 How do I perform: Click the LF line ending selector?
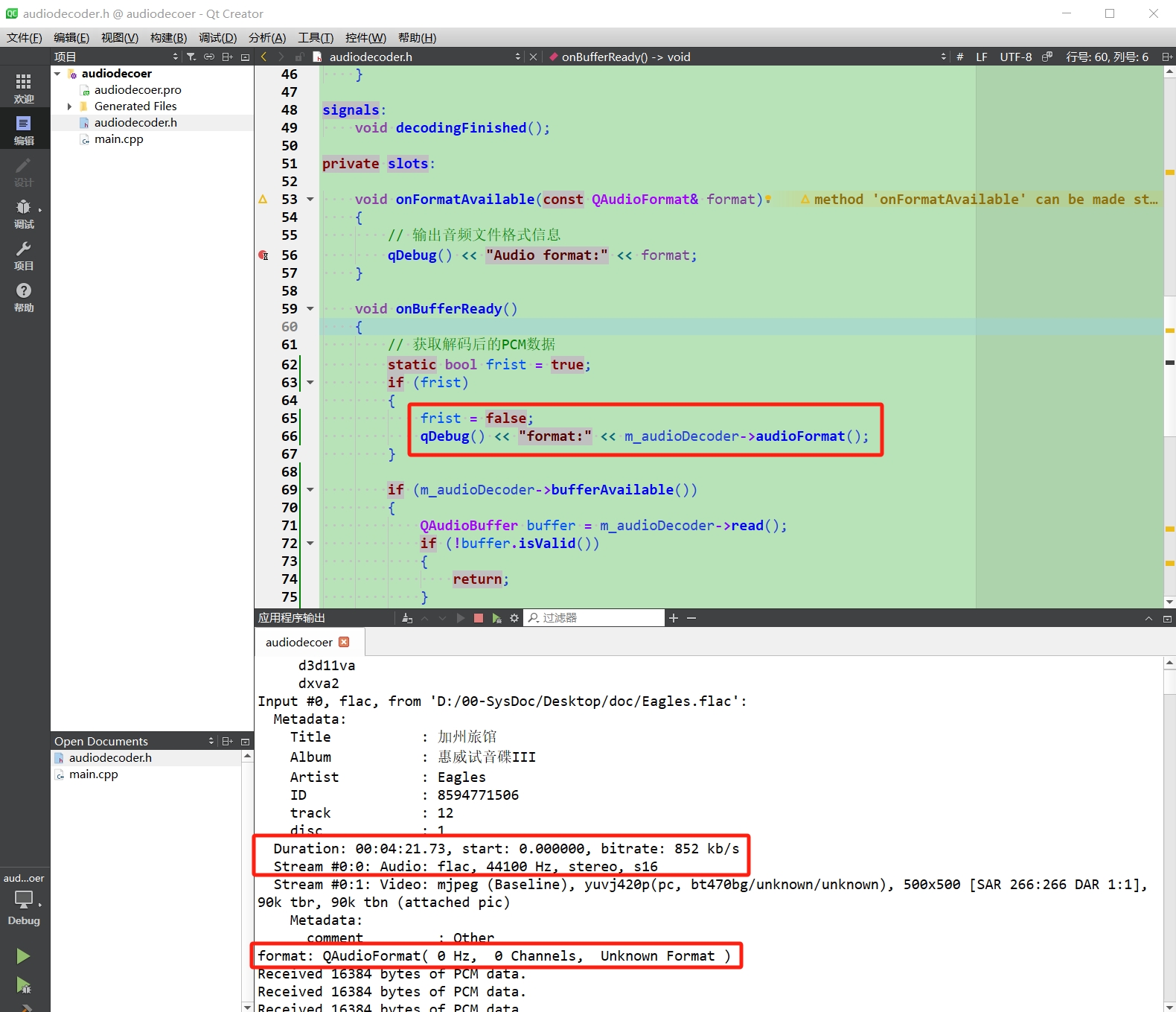click(x=982, y=57)
